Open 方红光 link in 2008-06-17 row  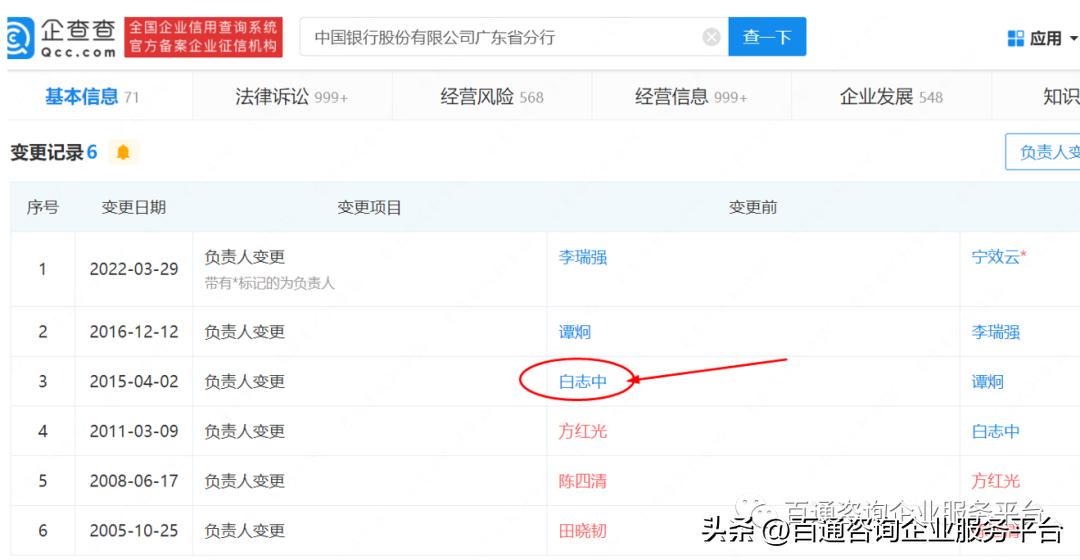coord(995,481)
